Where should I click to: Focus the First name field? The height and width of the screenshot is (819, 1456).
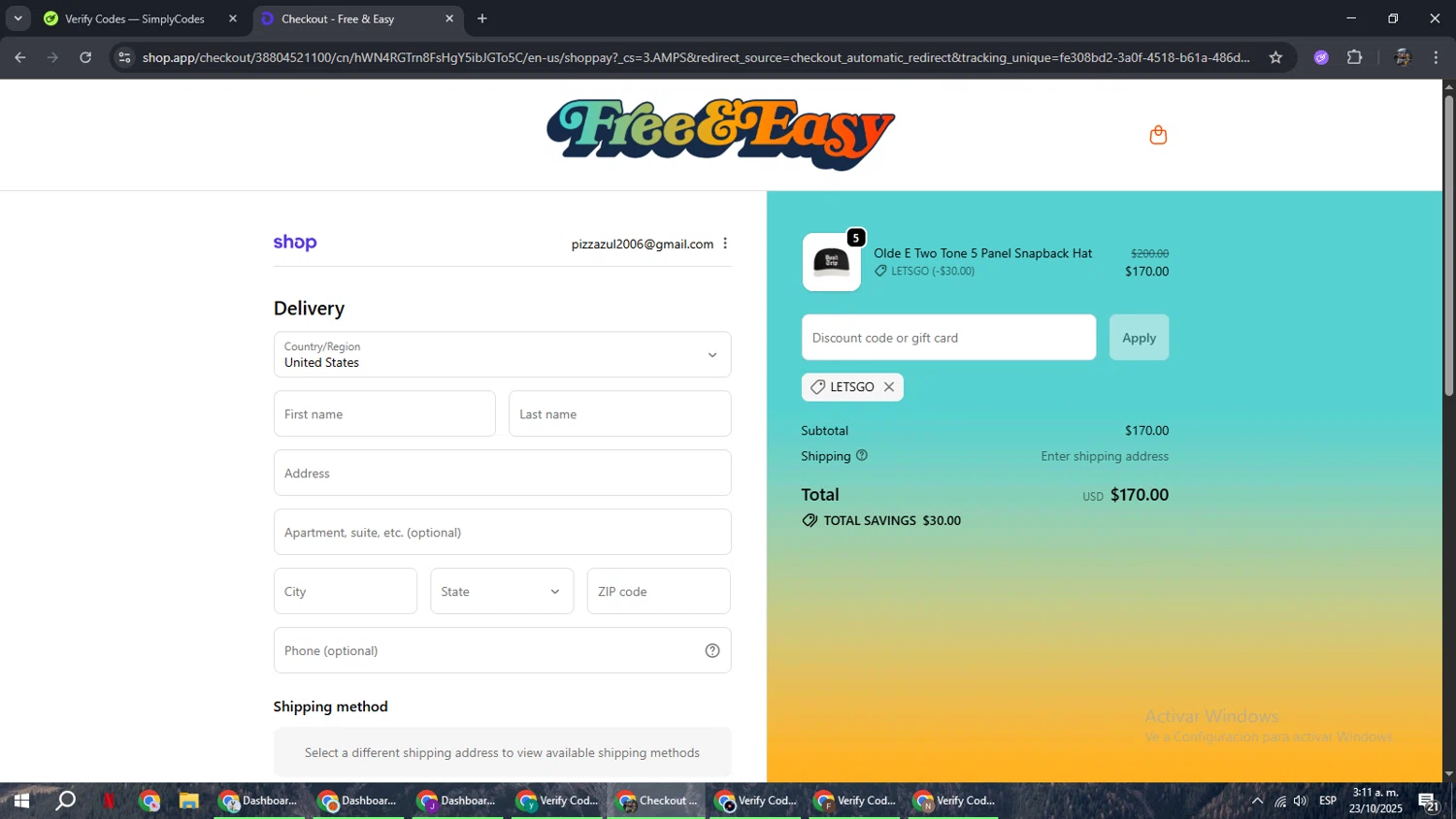point(384,414)
